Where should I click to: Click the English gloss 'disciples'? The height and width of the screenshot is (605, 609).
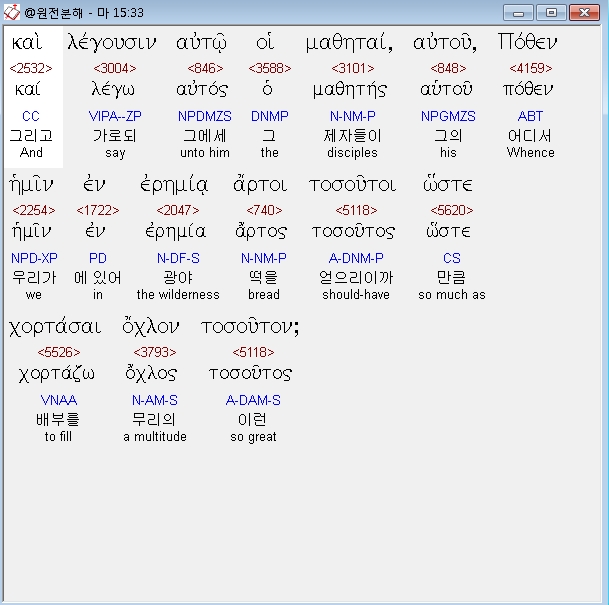click(x=352, y=153)
